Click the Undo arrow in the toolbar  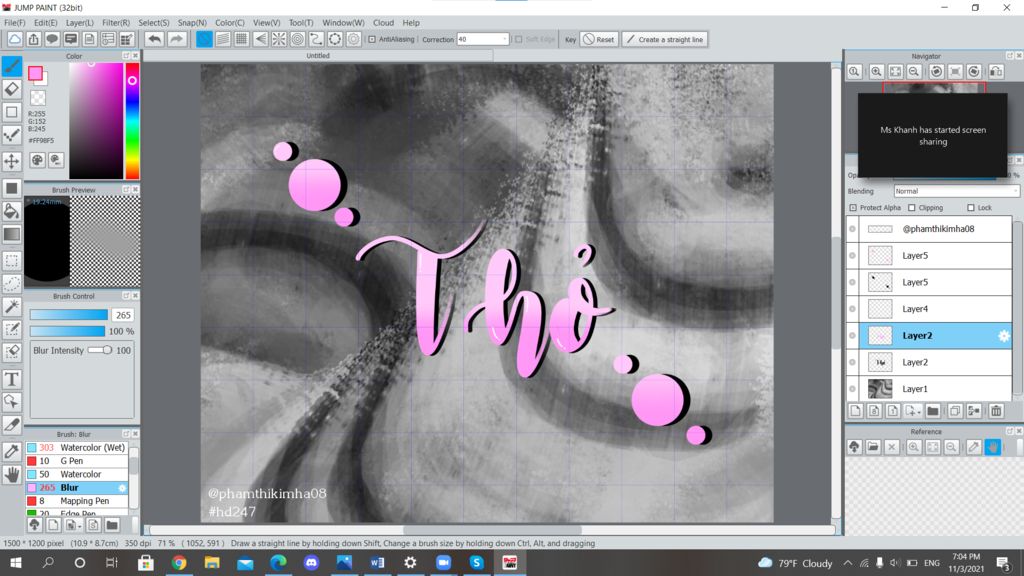click(x=154, y=39)
